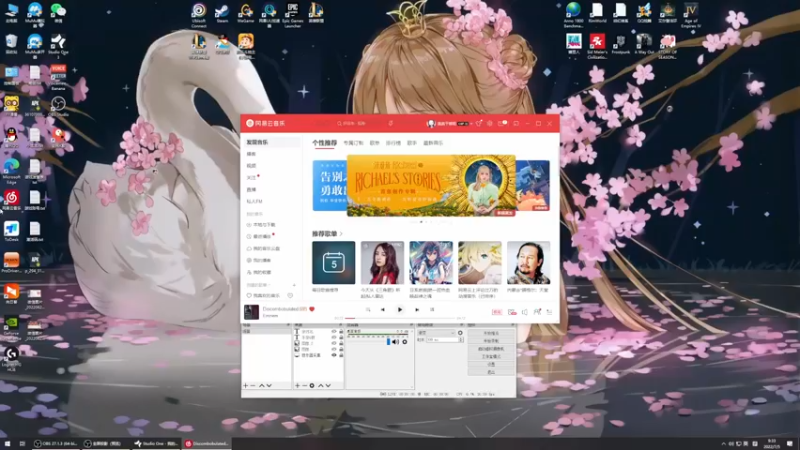Toggle visibility of 图像 2 source in OBS
800x450 pixels.
(334, 343)
